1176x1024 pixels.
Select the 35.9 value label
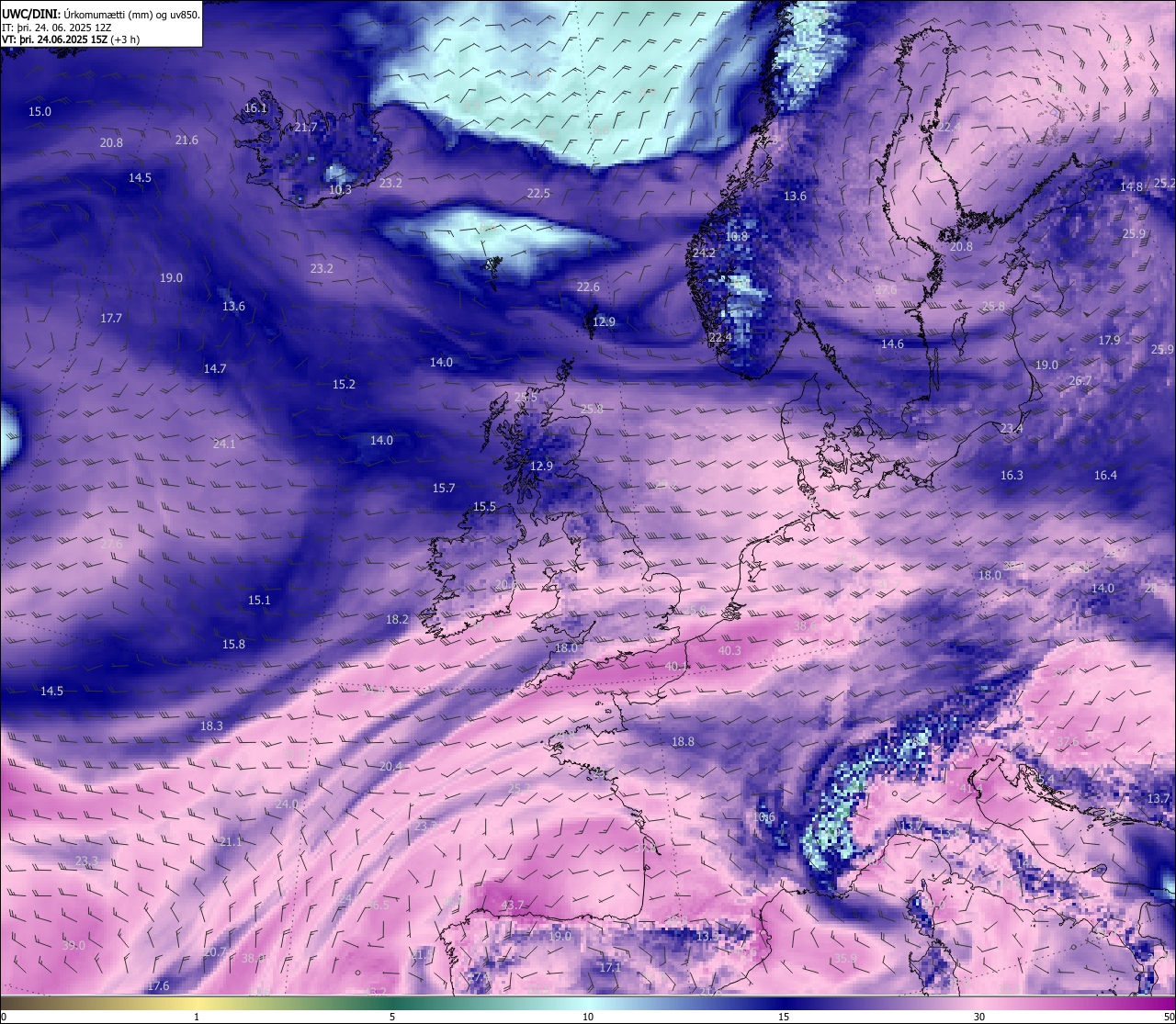[845, 959]
